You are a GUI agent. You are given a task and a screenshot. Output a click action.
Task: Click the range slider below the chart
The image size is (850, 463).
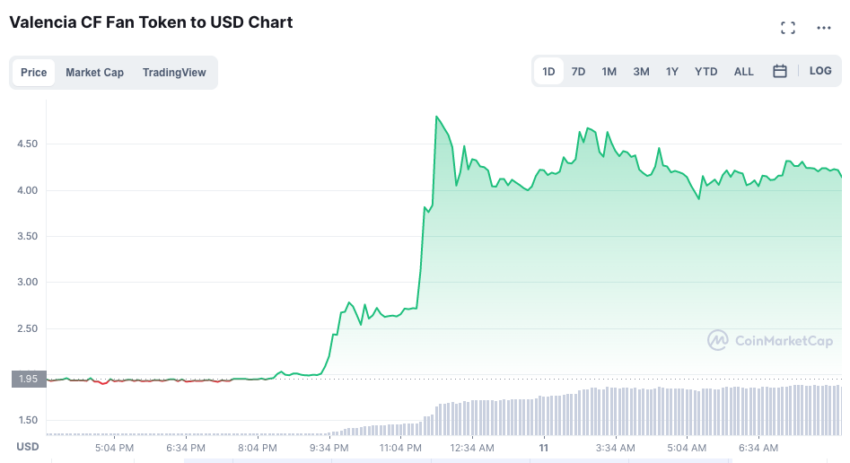[x=458, y=461]
